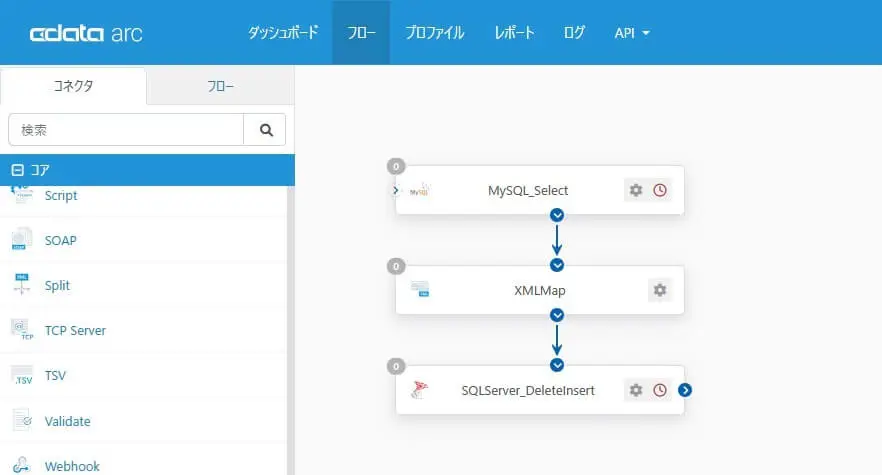Click the Split connector label
Screen dimensions: 882x475
[57, 285]
